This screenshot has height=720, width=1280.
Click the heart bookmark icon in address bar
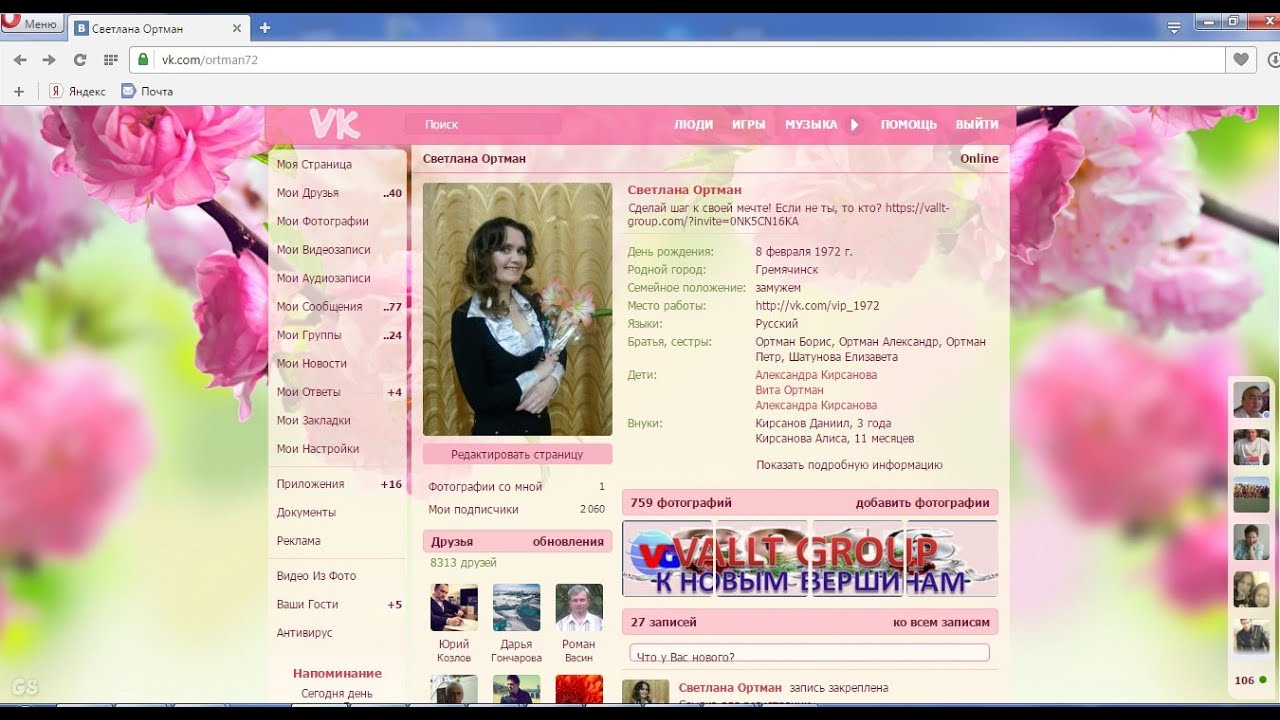[x=1241, y=60]
